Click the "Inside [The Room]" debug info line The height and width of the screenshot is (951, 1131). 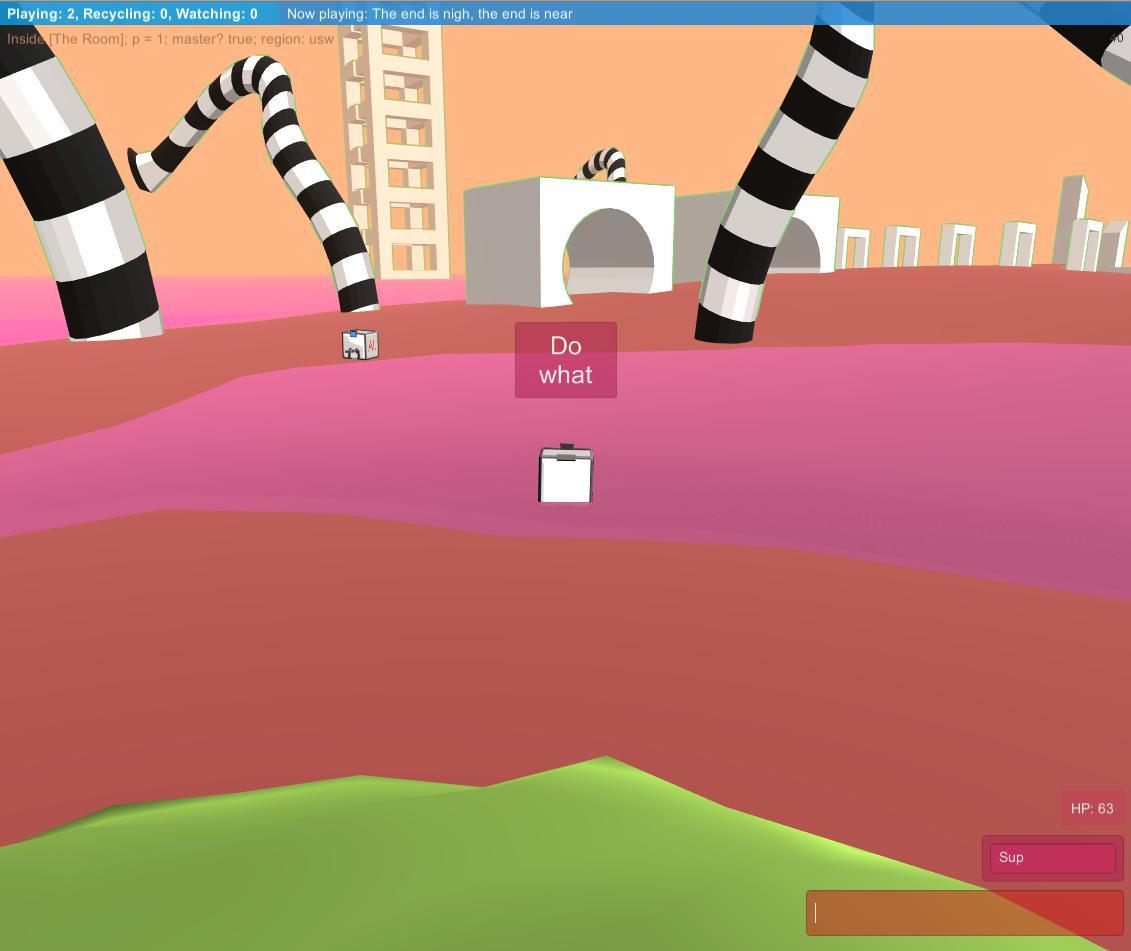tap(170, 39)
